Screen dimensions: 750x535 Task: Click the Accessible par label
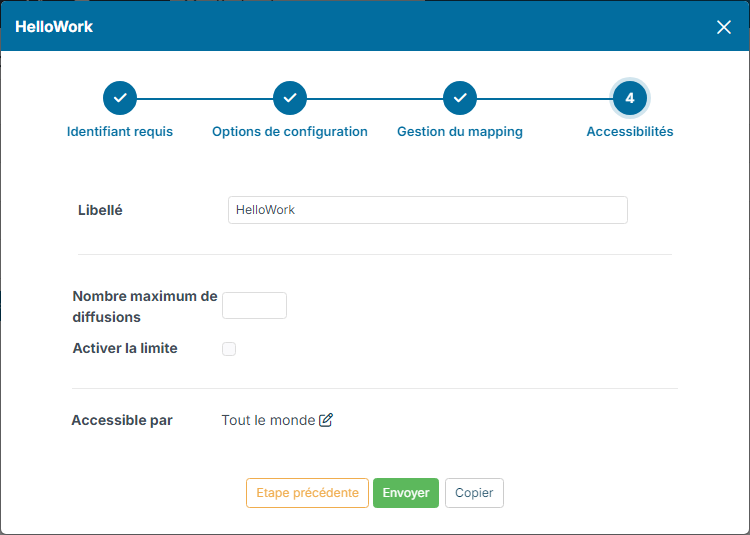pyautogui.click(x=122, y=420)
